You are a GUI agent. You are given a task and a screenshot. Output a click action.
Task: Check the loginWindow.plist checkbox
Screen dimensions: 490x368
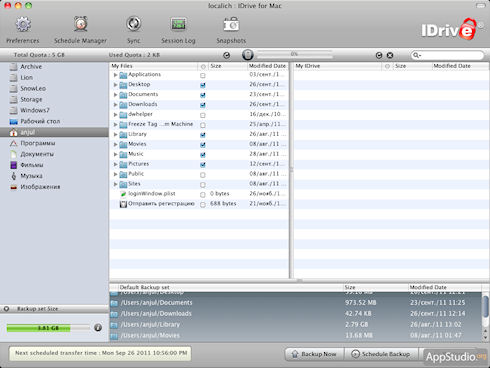click(203, 195)
